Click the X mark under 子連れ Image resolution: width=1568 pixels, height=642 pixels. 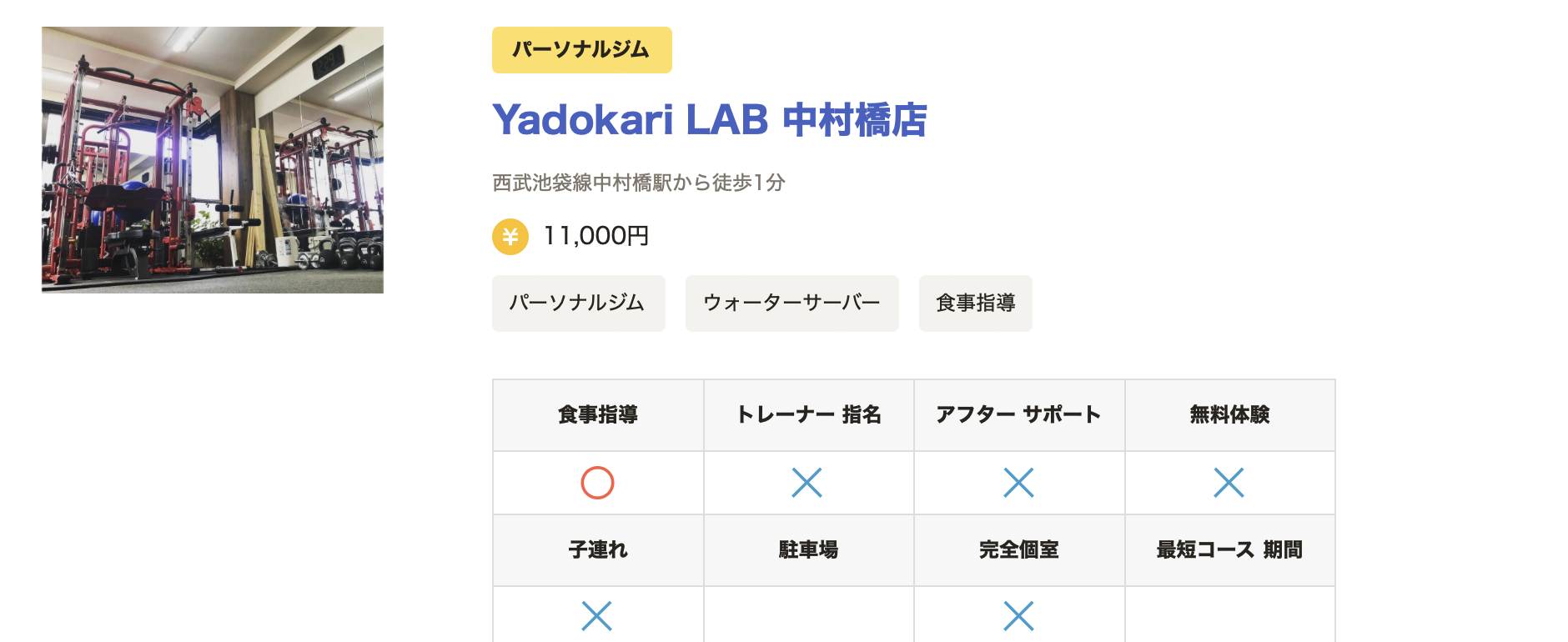[597, 616]
